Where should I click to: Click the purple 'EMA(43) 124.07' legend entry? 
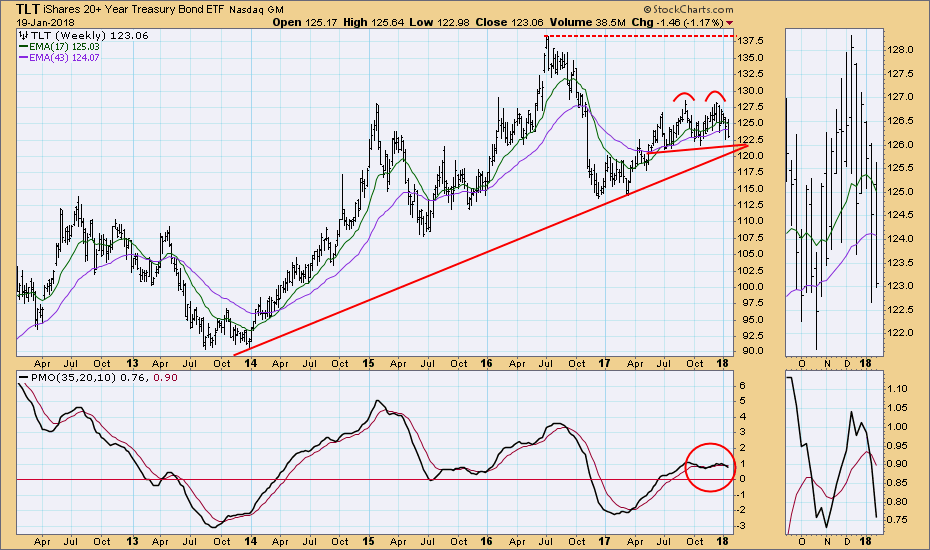point(59,58)
